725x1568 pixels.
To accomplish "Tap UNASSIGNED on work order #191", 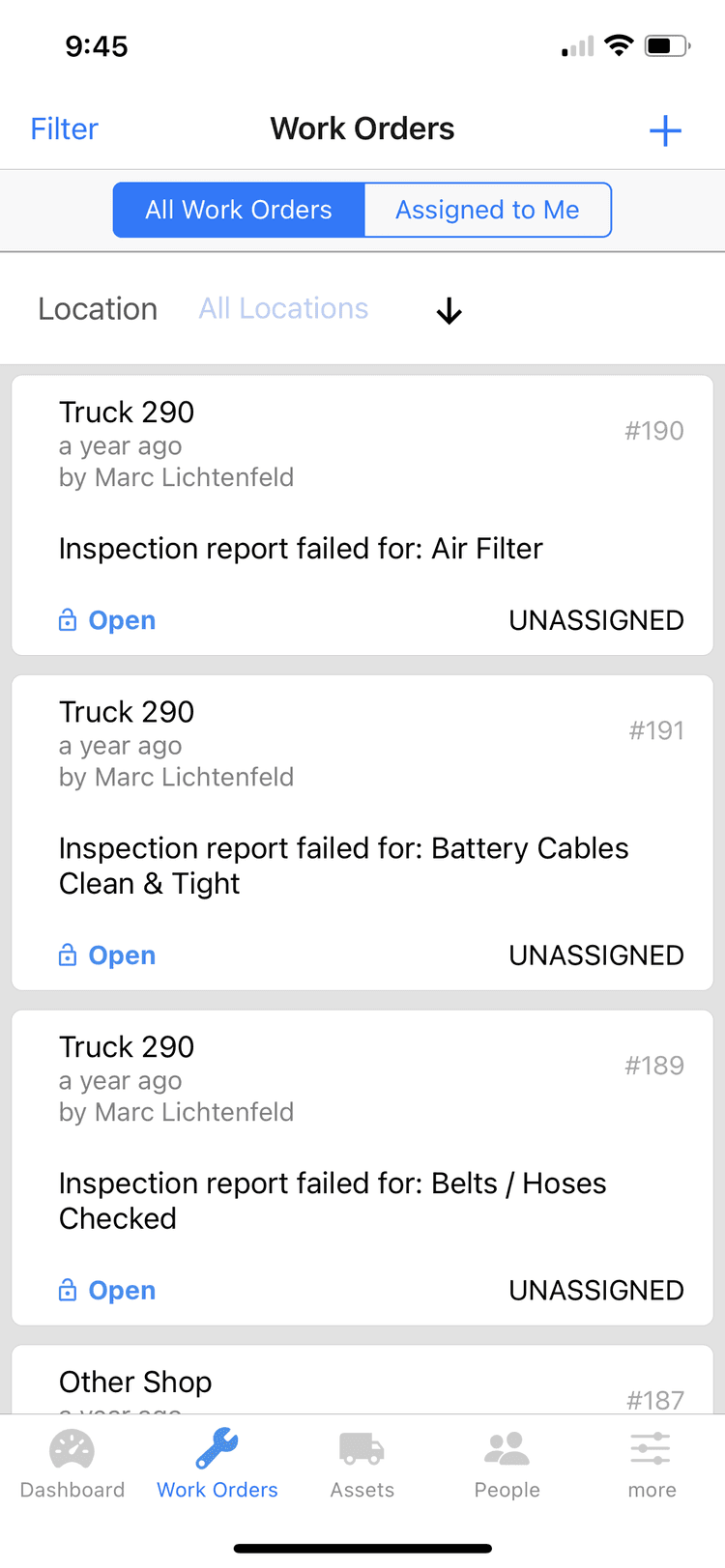I will pos(596,955).
